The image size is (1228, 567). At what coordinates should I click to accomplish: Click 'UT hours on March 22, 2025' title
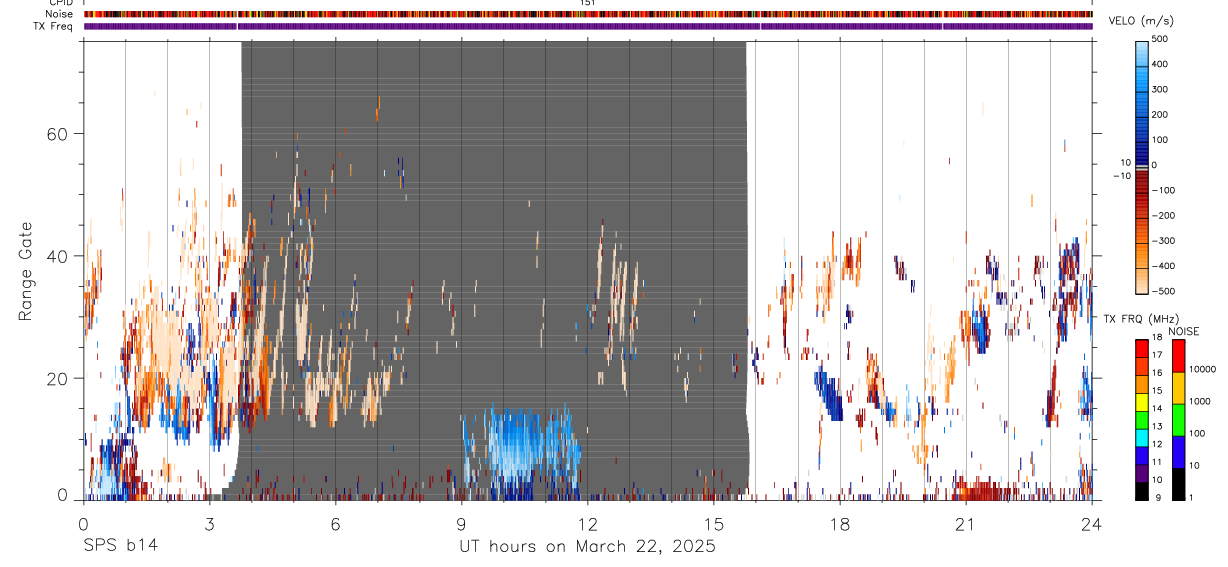(587, 546)
